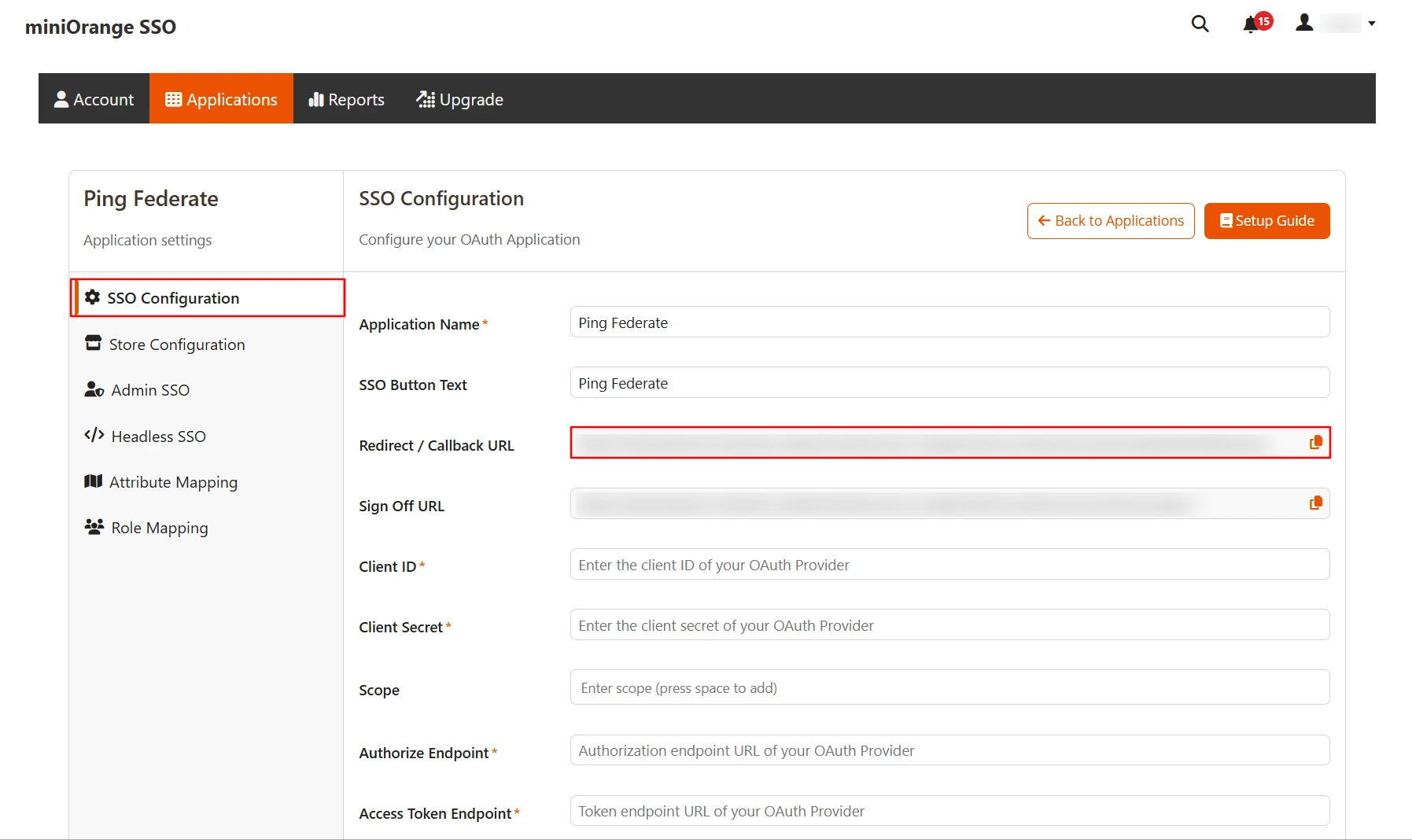Click the Redirect / Callback URL field

tap(949, 443)
